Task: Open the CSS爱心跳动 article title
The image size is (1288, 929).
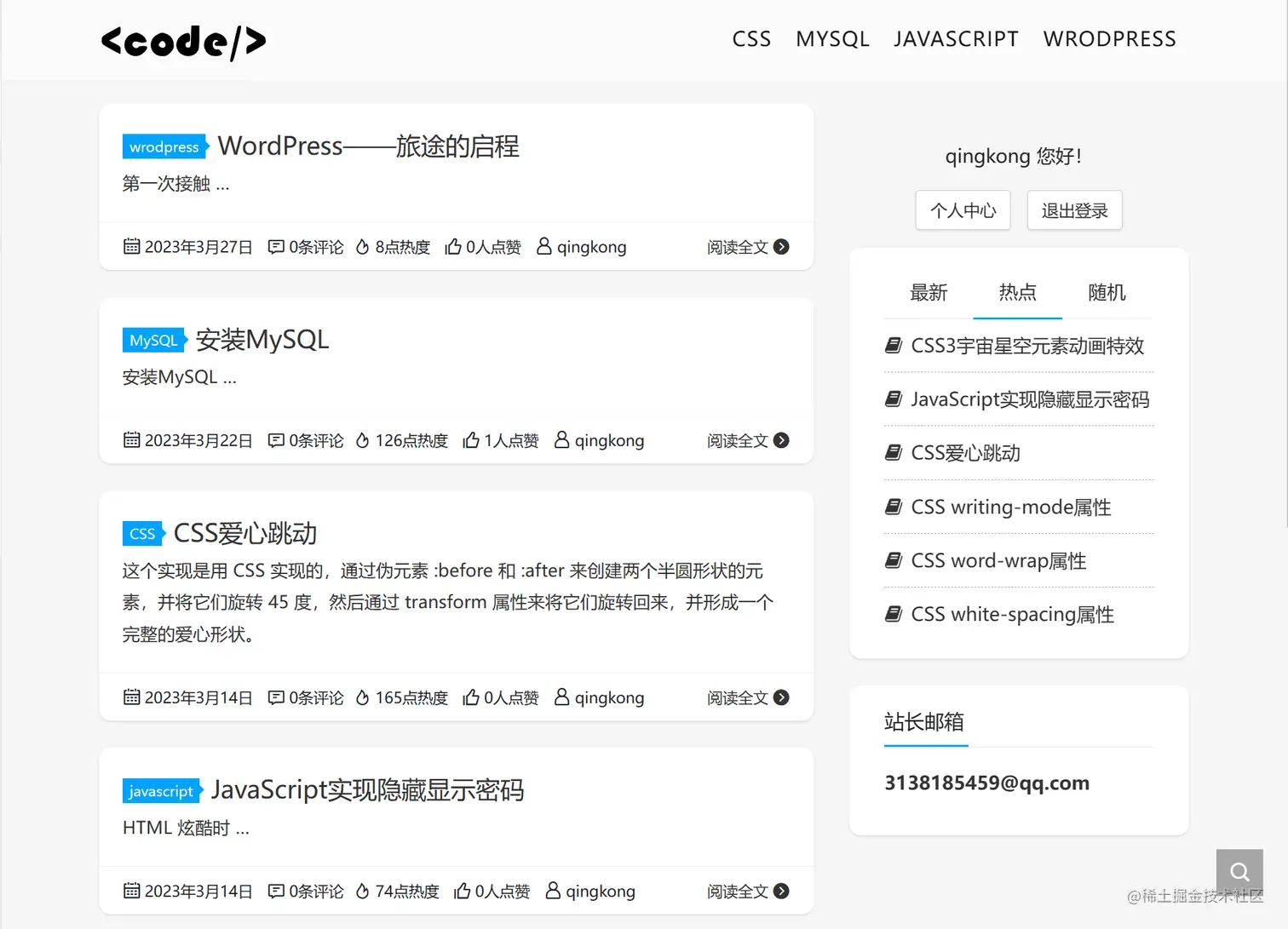Action: [244, 533]
